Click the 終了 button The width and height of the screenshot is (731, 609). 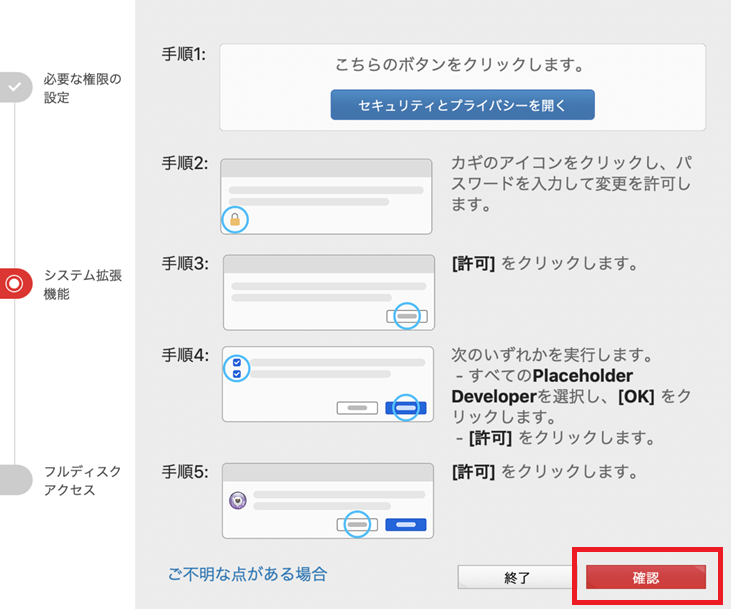(516, 578)
